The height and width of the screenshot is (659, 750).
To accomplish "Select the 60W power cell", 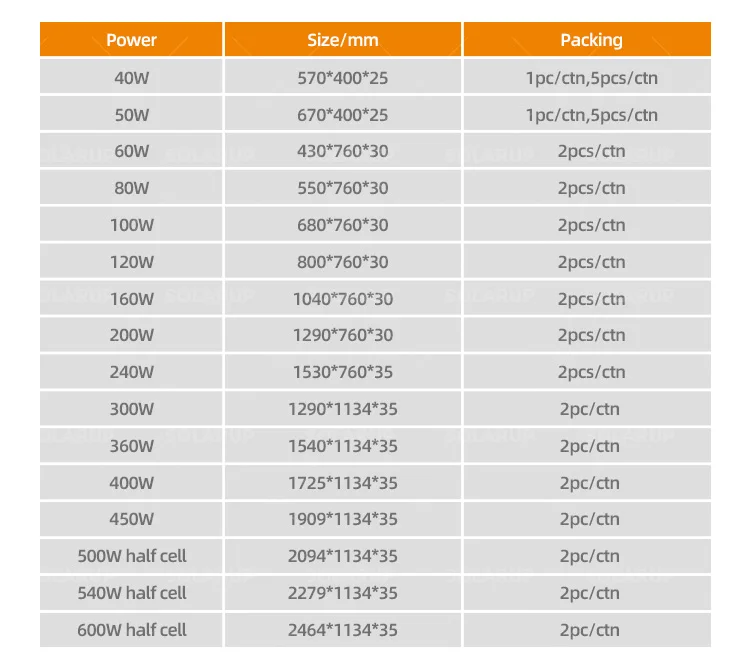I will coord(131,152).
